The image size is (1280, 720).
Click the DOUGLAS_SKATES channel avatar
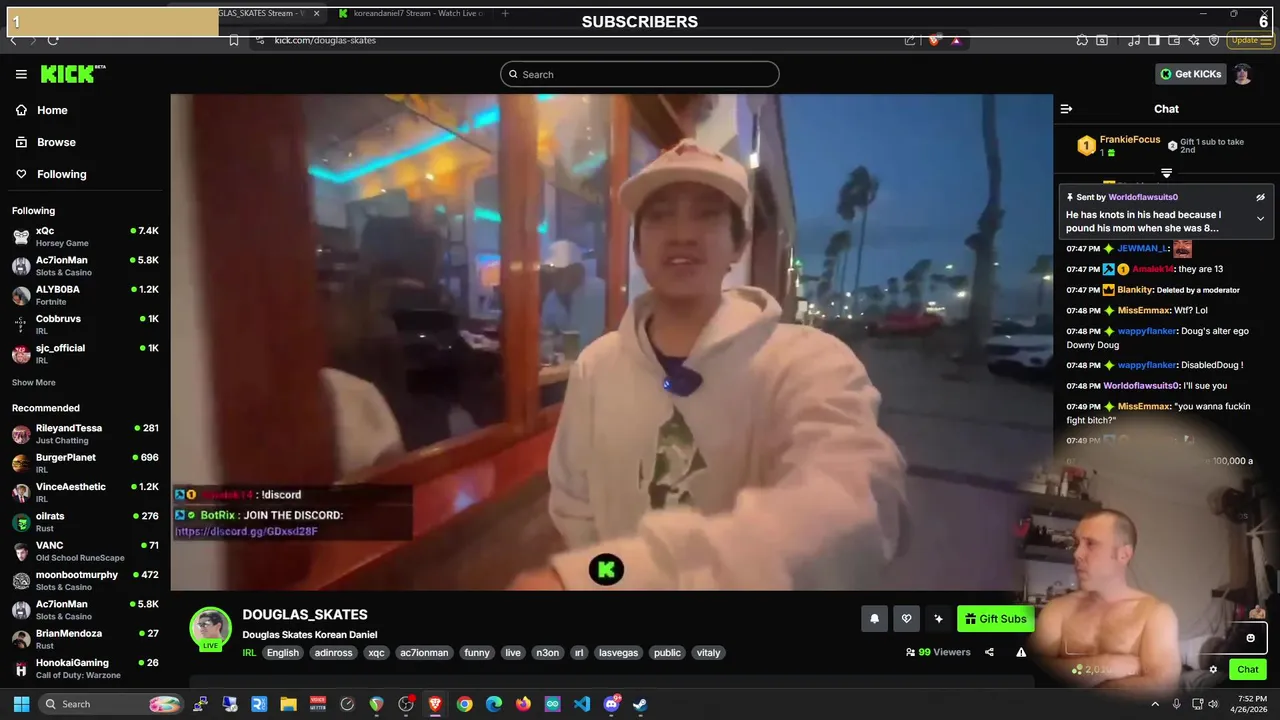point(211,628)
